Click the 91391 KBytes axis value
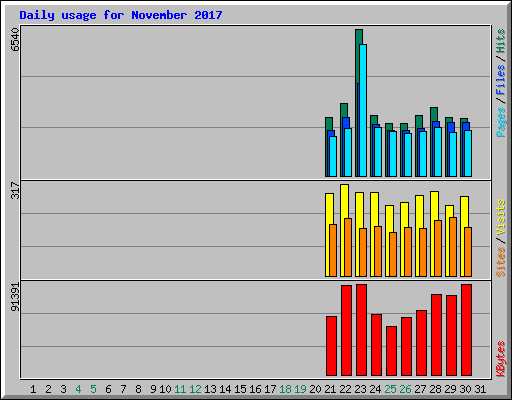The image size is (512, 400). [15, 297]
